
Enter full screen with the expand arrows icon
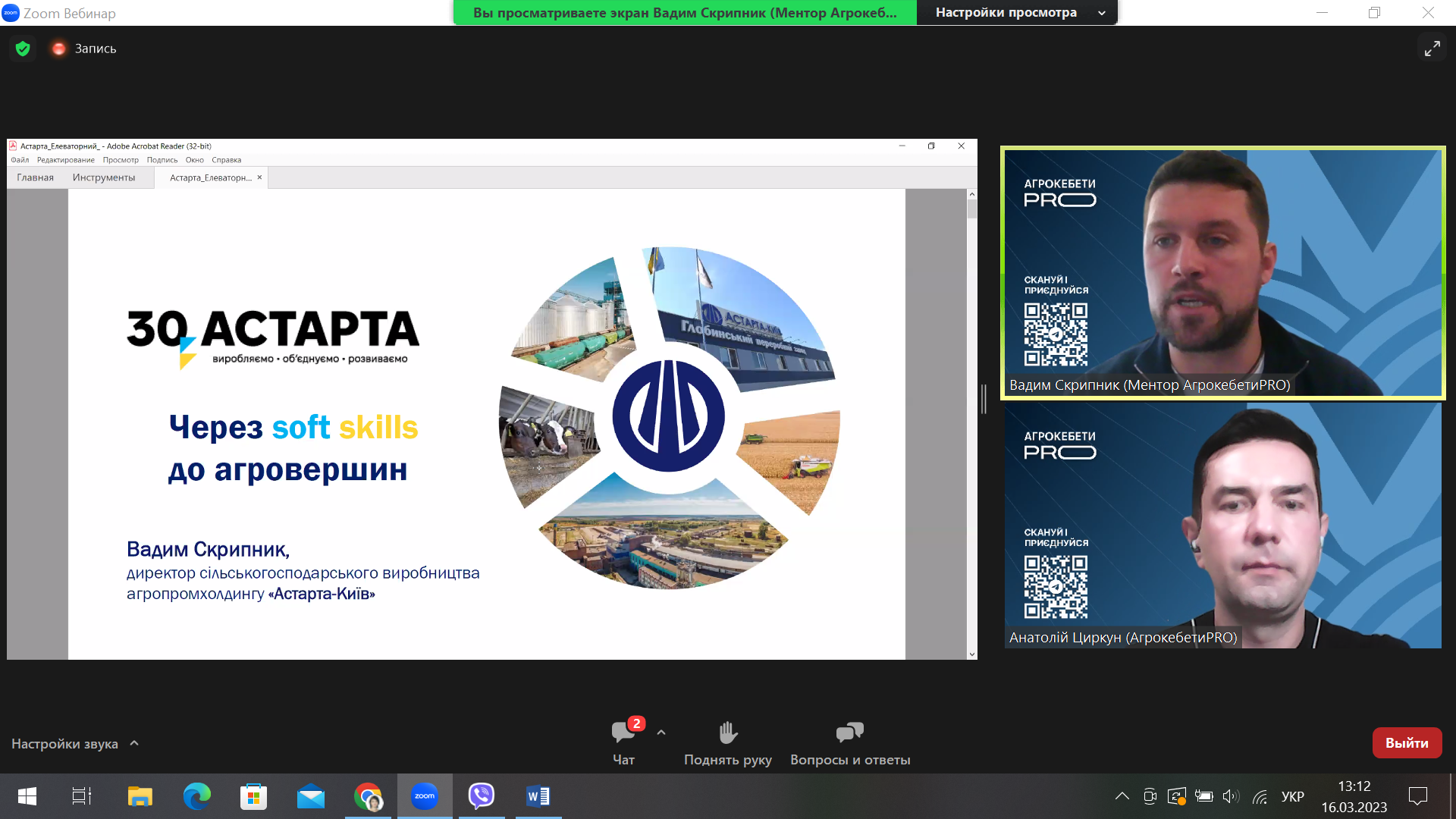[1432, 49]
